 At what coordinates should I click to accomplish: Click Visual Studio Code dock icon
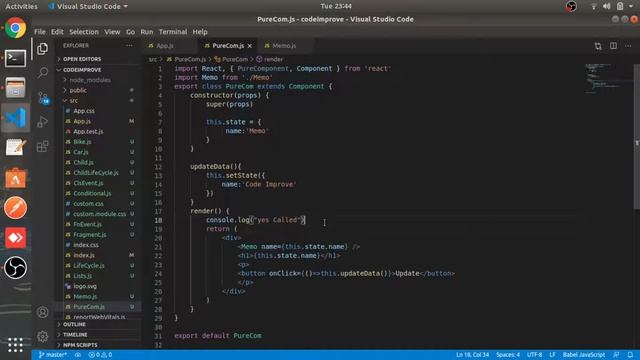(x=16, y=118)
